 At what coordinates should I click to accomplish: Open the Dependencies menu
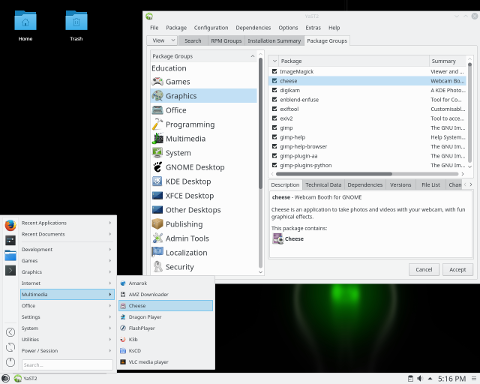tap(253, 28)
